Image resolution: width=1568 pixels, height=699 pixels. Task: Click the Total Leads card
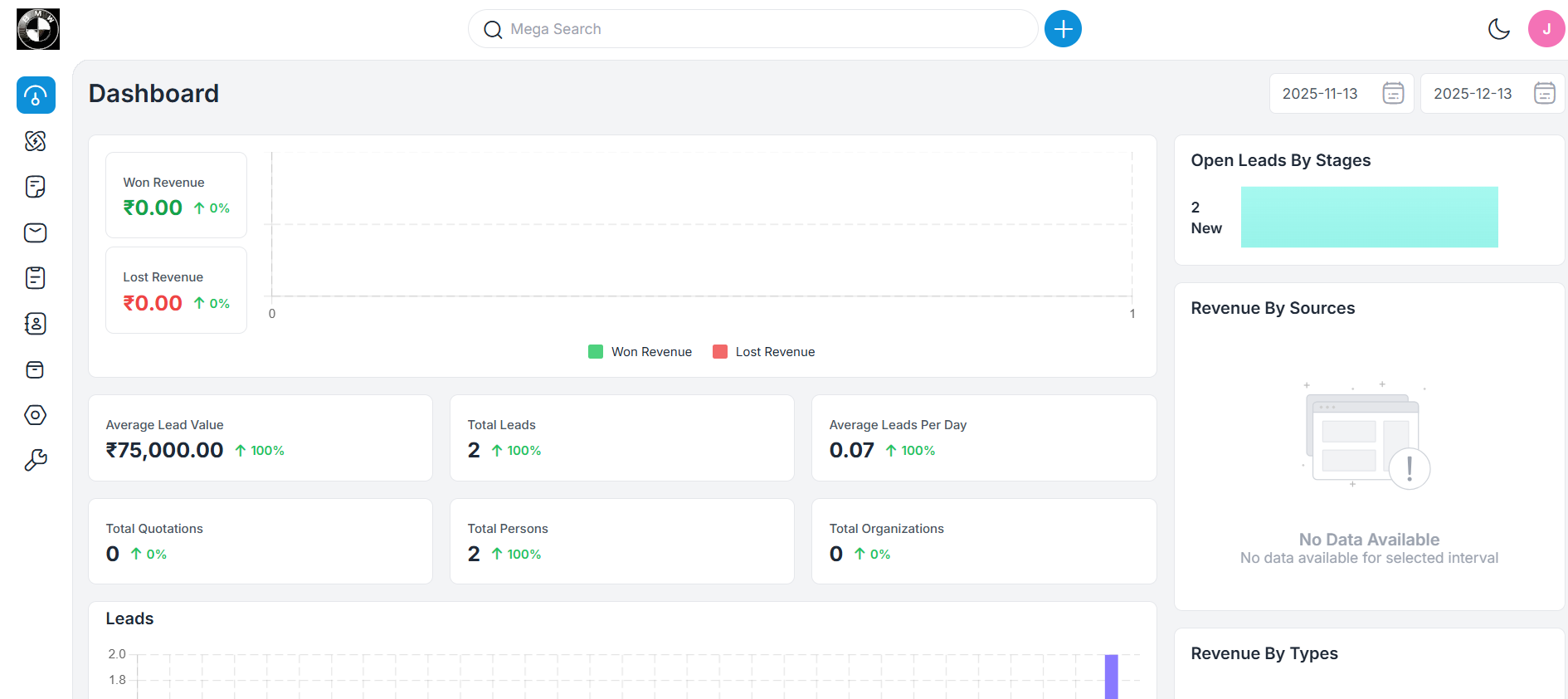[x=622, y=437]
